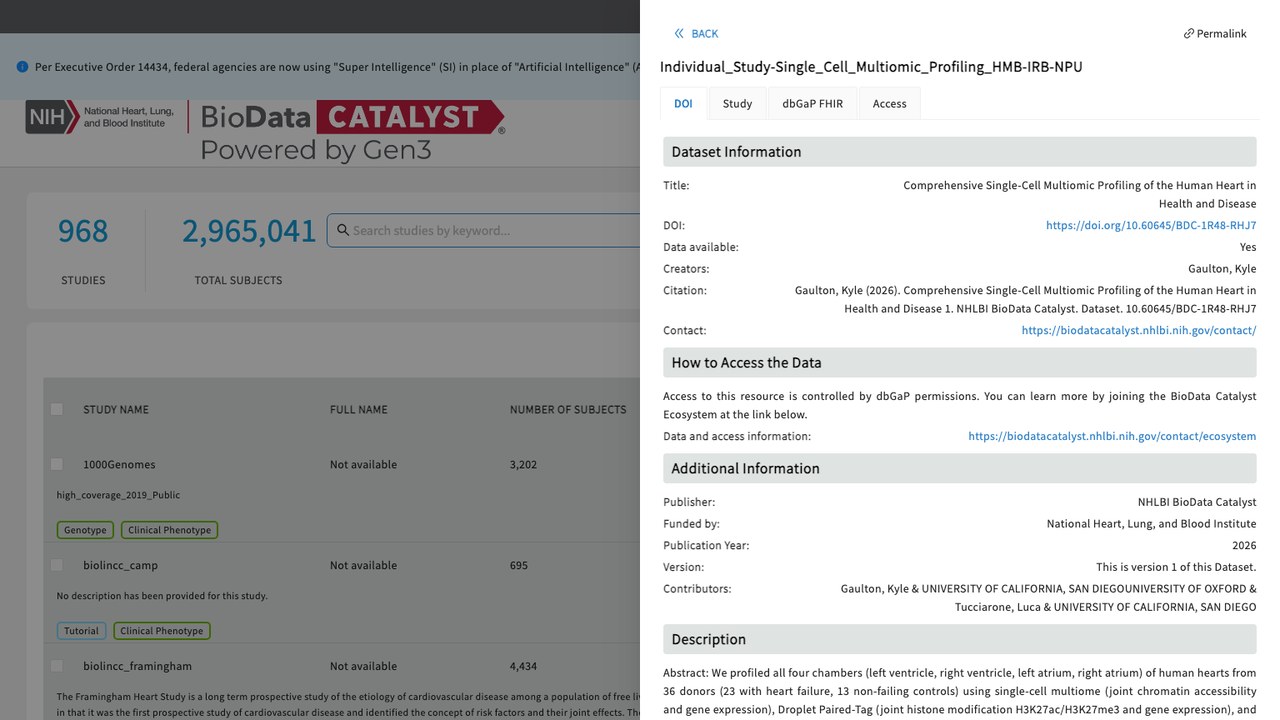Click the BioData Catalyst logo
This screenshot has height=720, width=1280.
[x=352, y=132]
